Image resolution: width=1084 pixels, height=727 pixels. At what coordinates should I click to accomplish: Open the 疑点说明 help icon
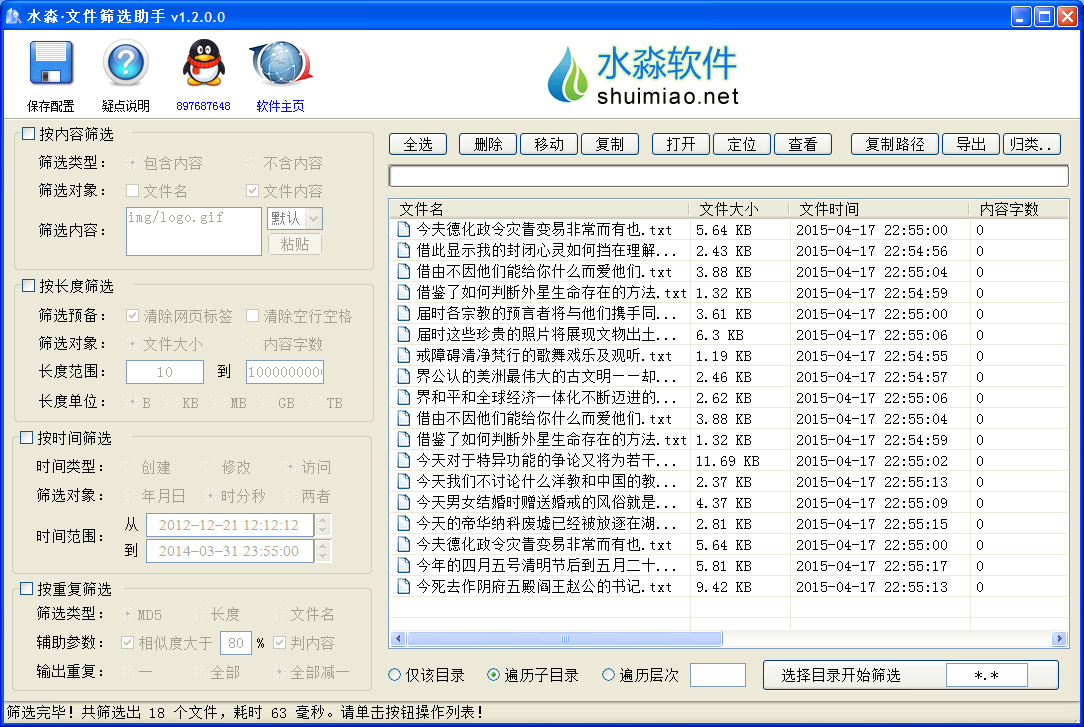pyautogui.click(x=124, y=62)
